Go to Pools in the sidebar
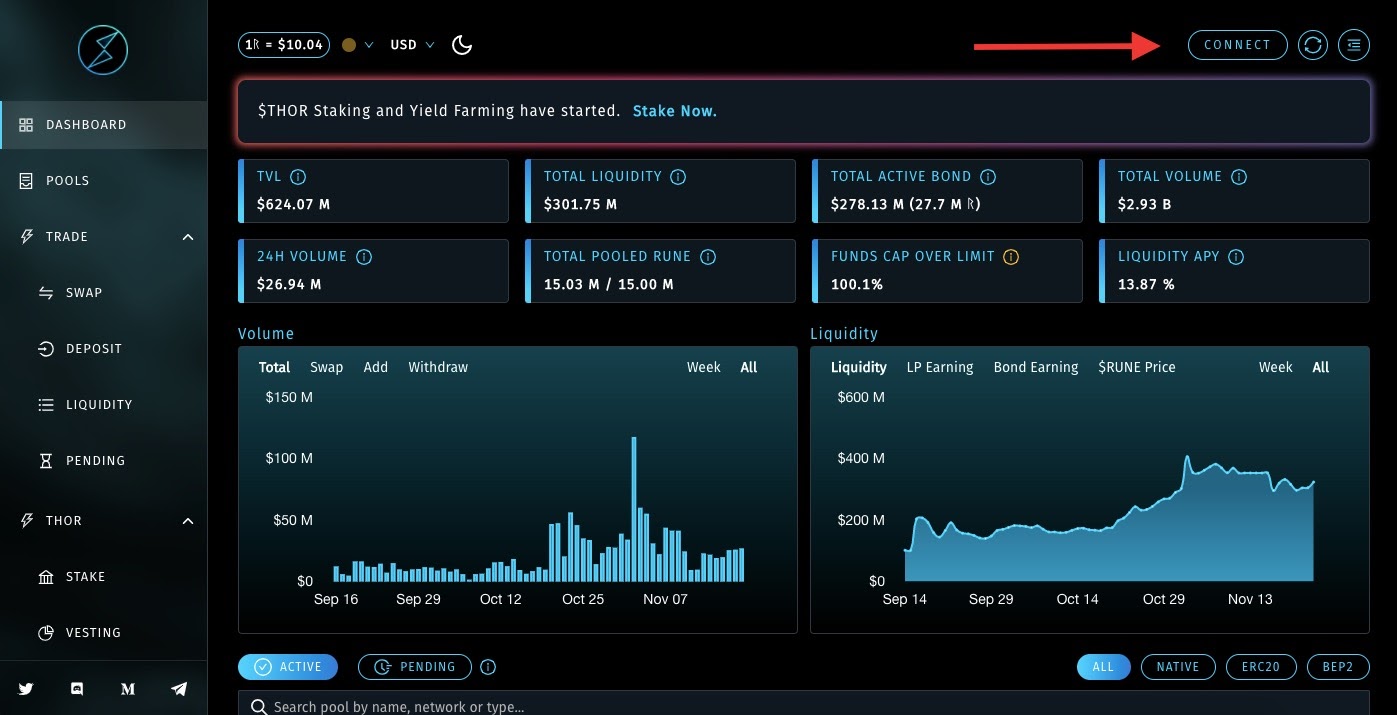1397x715 pixels. click(67, 181)
